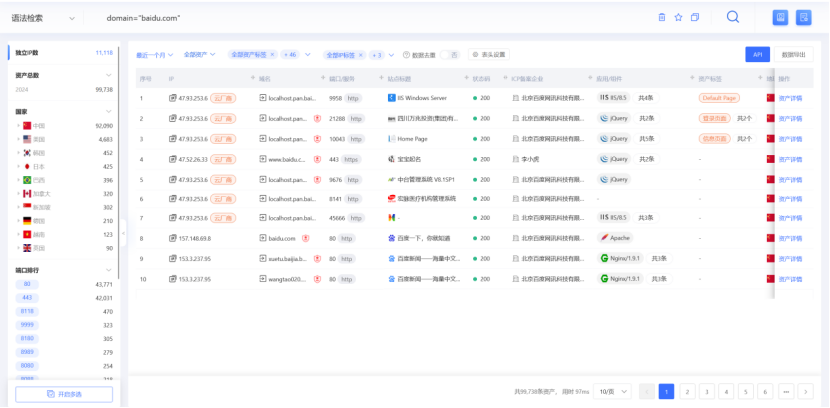Remove the 全部资产标签 filter with its x
This screenshot has width=830, height=408.
(272, 55)
